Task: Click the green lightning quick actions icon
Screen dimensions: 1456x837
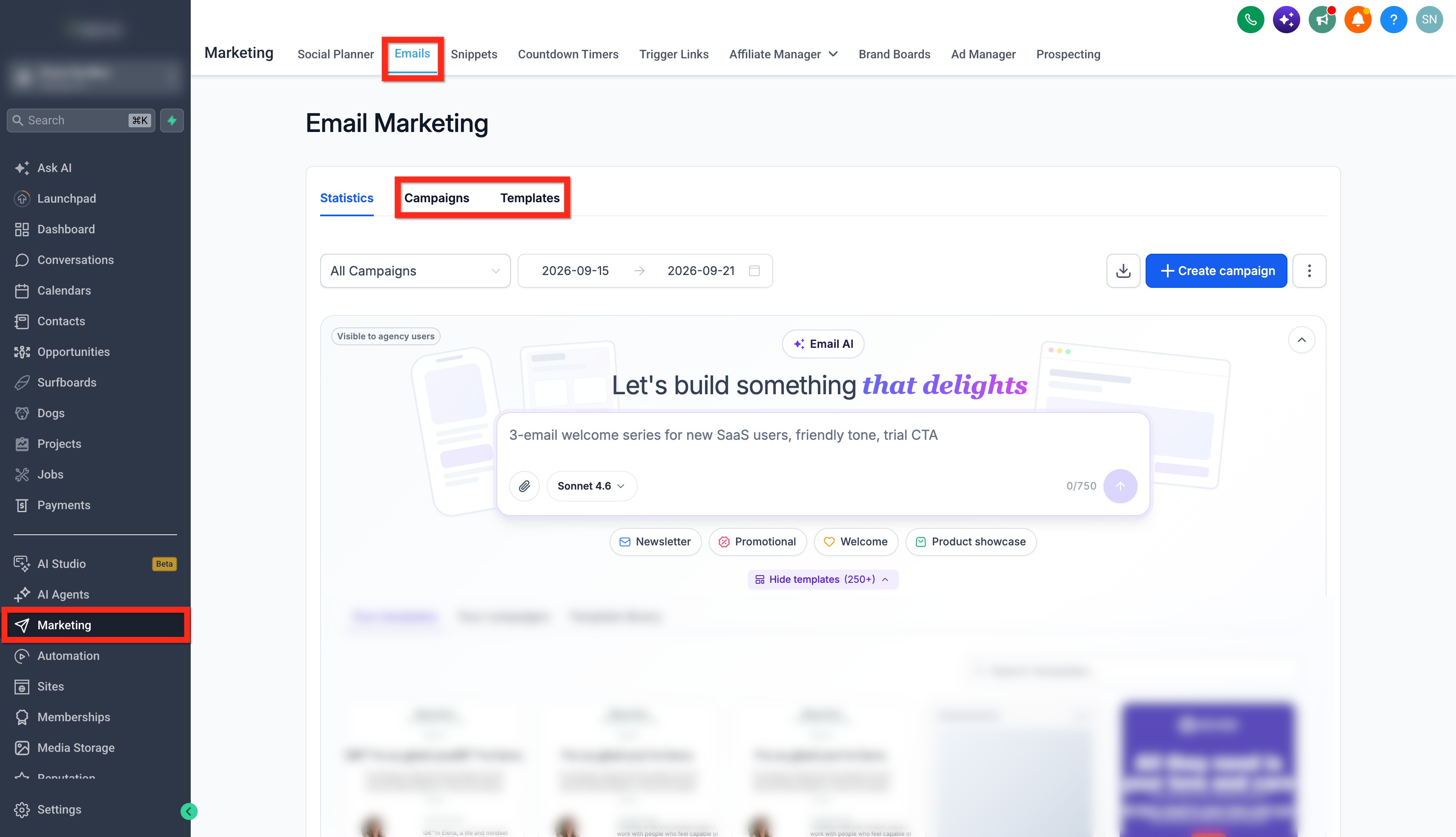Action: [172, 120]
